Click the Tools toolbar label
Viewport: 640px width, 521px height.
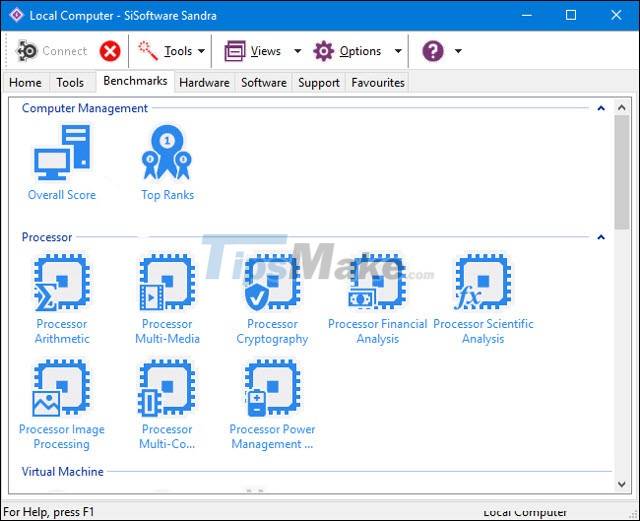[x=178, y=51]
